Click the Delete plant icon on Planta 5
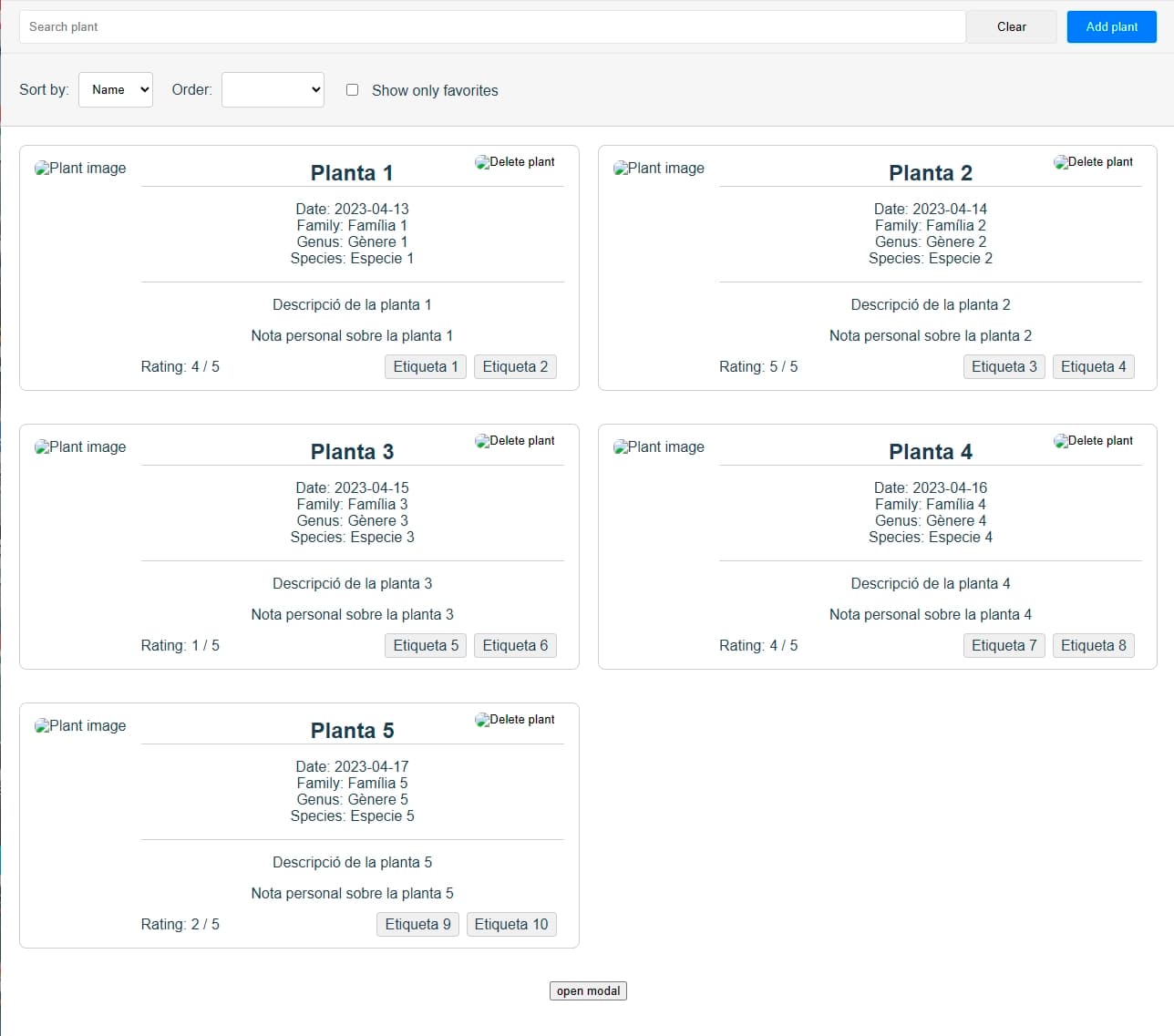Viewport: 1174px width, 1036px height. click(515, 720)
